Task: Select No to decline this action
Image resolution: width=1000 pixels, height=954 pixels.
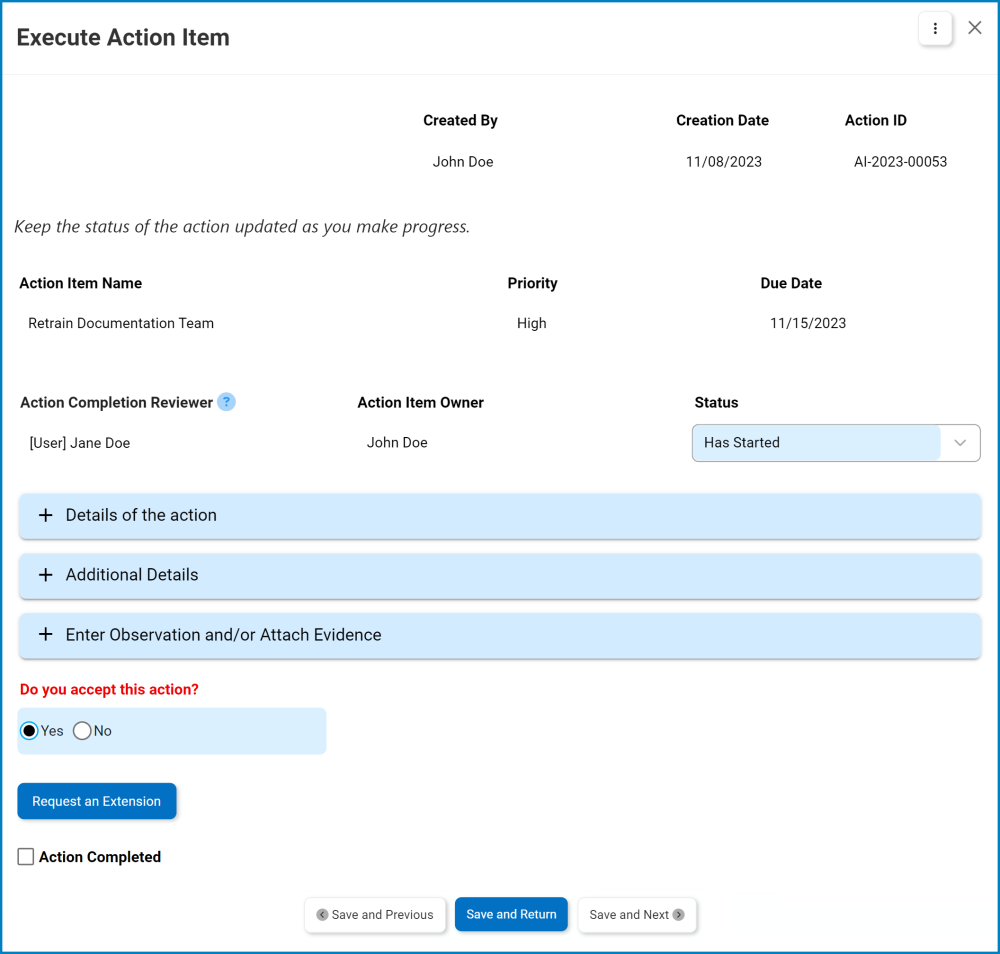Action: point(83,731)
